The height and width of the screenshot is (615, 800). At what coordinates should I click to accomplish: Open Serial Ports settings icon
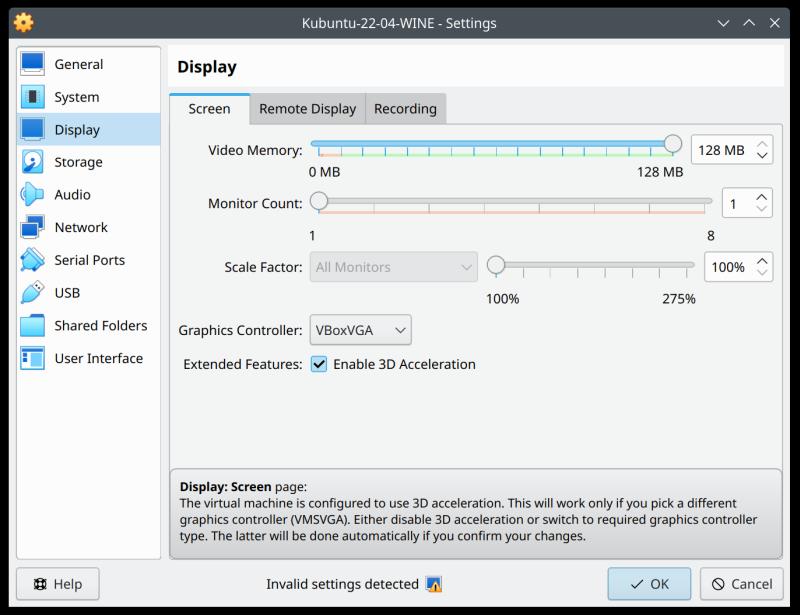coord(33,260)
